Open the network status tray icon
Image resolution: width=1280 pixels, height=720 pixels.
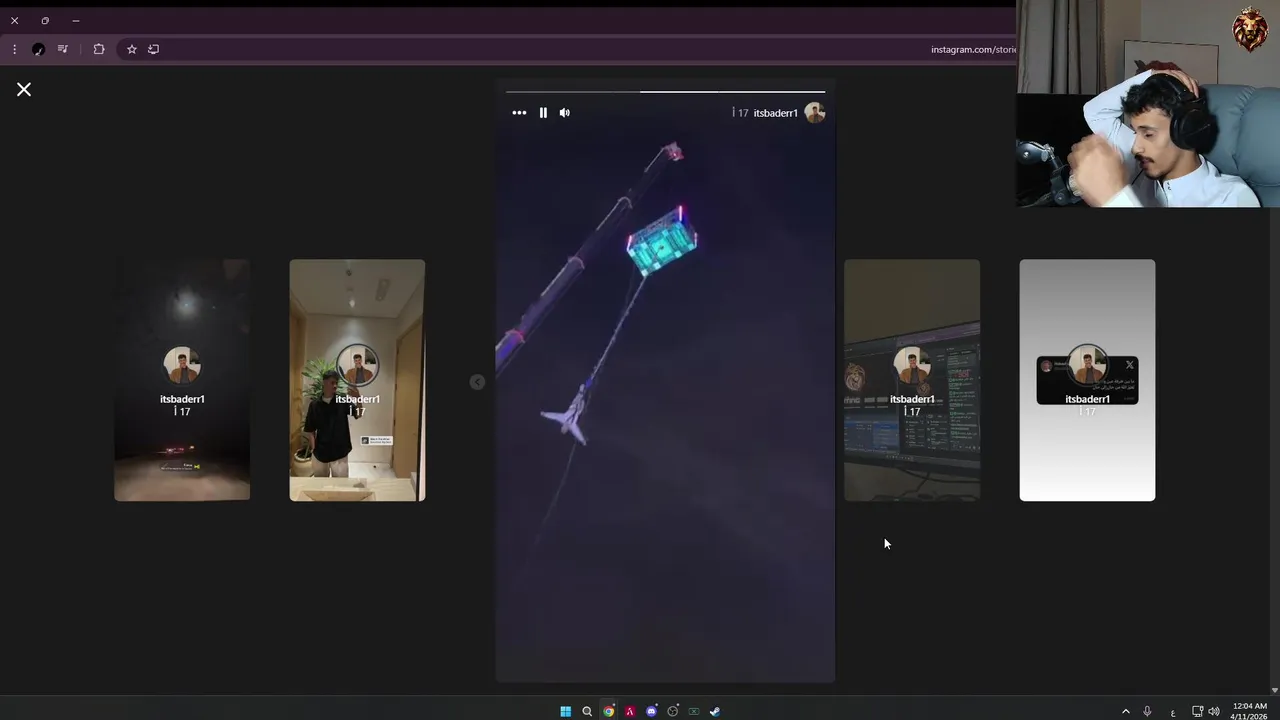coord(1197,711)
